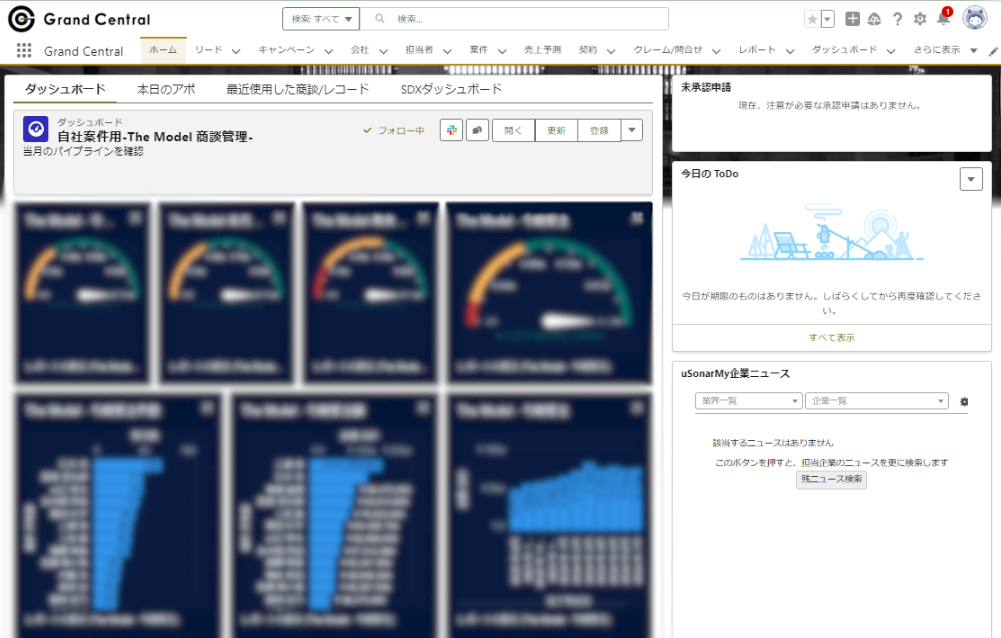Click the すべて表示 link
The height and width of the screenshot is (638, 1001).
[x=832, y=338]
